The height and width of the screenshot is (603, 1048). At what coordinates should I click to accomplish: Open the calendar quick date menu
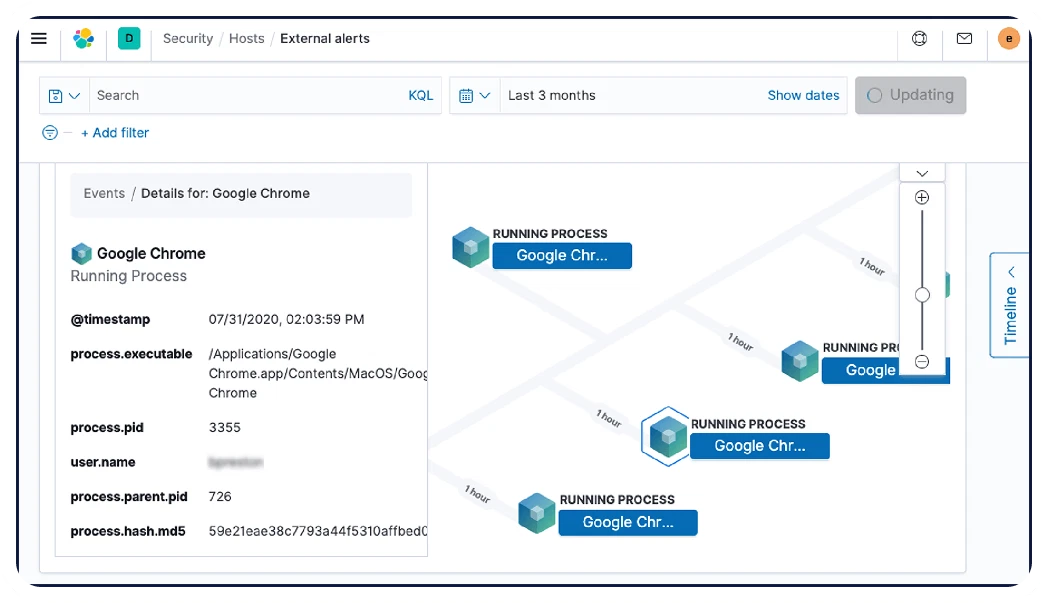(475, 96)
